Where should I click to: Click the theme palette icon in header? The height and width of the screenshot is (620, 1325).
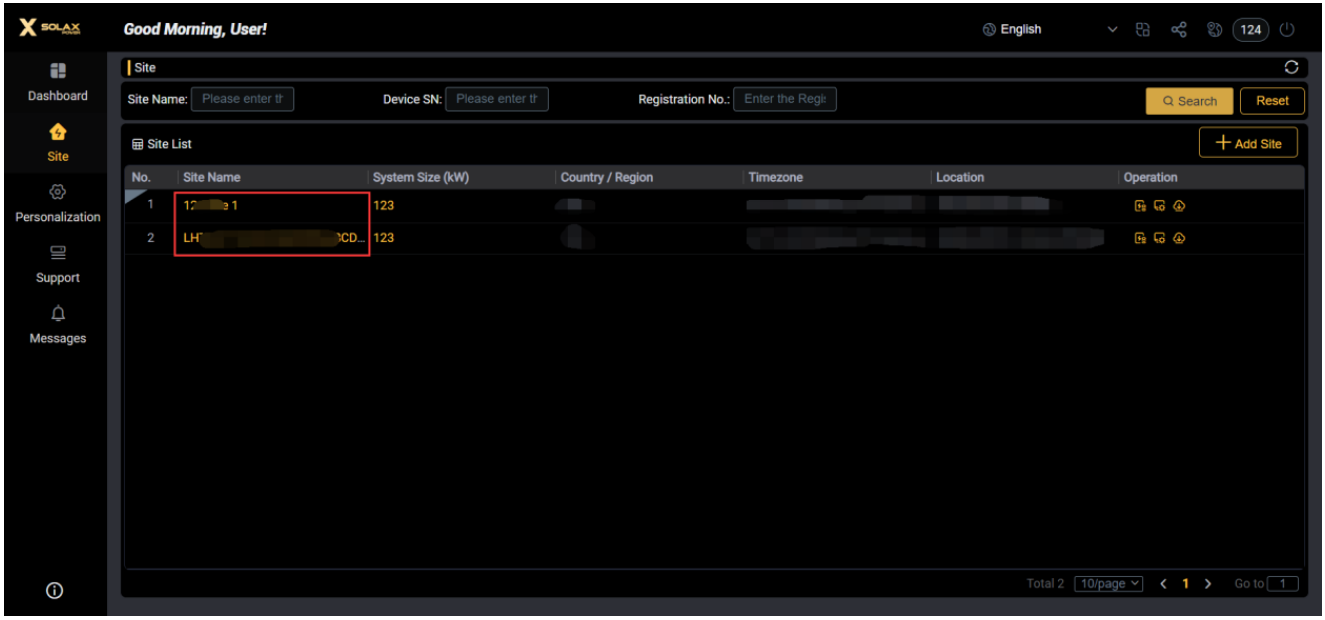point(1215,30)
